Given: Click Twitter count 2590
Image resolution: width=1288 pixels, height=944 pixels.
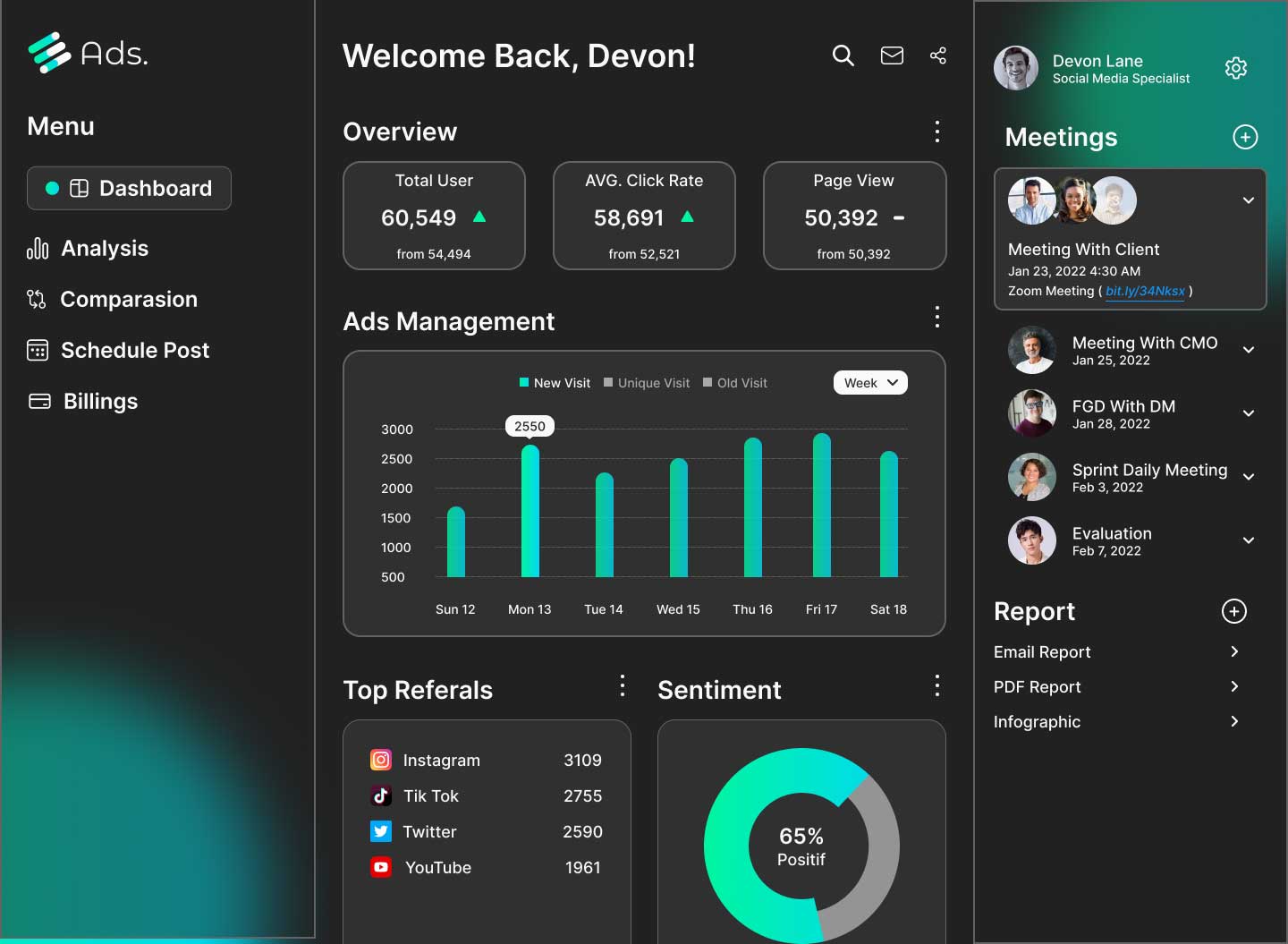Looking at the screenshot, I should tap(582, 831).
